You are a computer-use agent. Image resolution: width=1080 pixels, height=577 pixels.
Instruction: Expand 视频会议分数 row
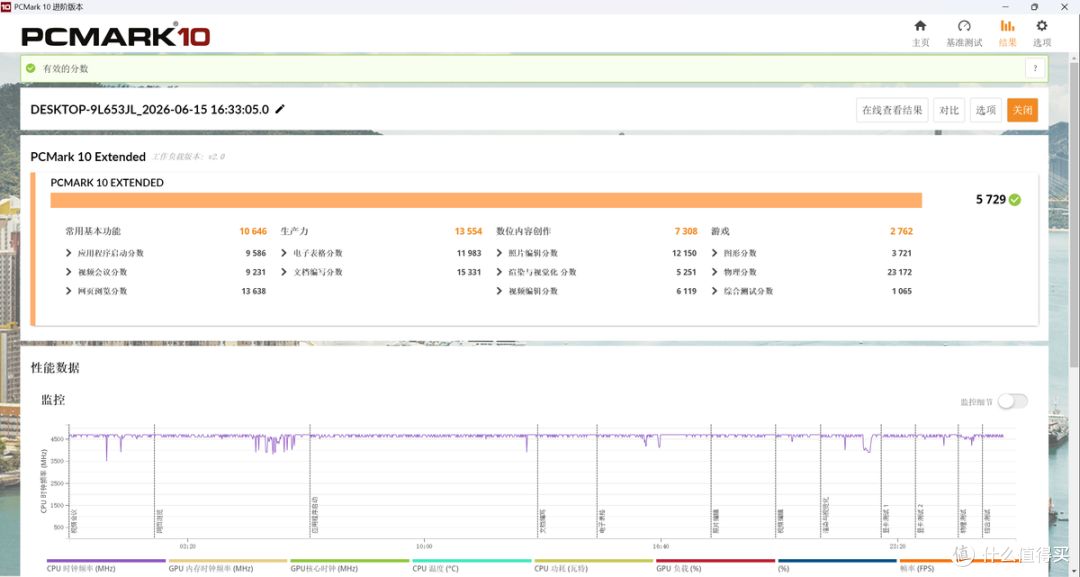tap(69, 272)
